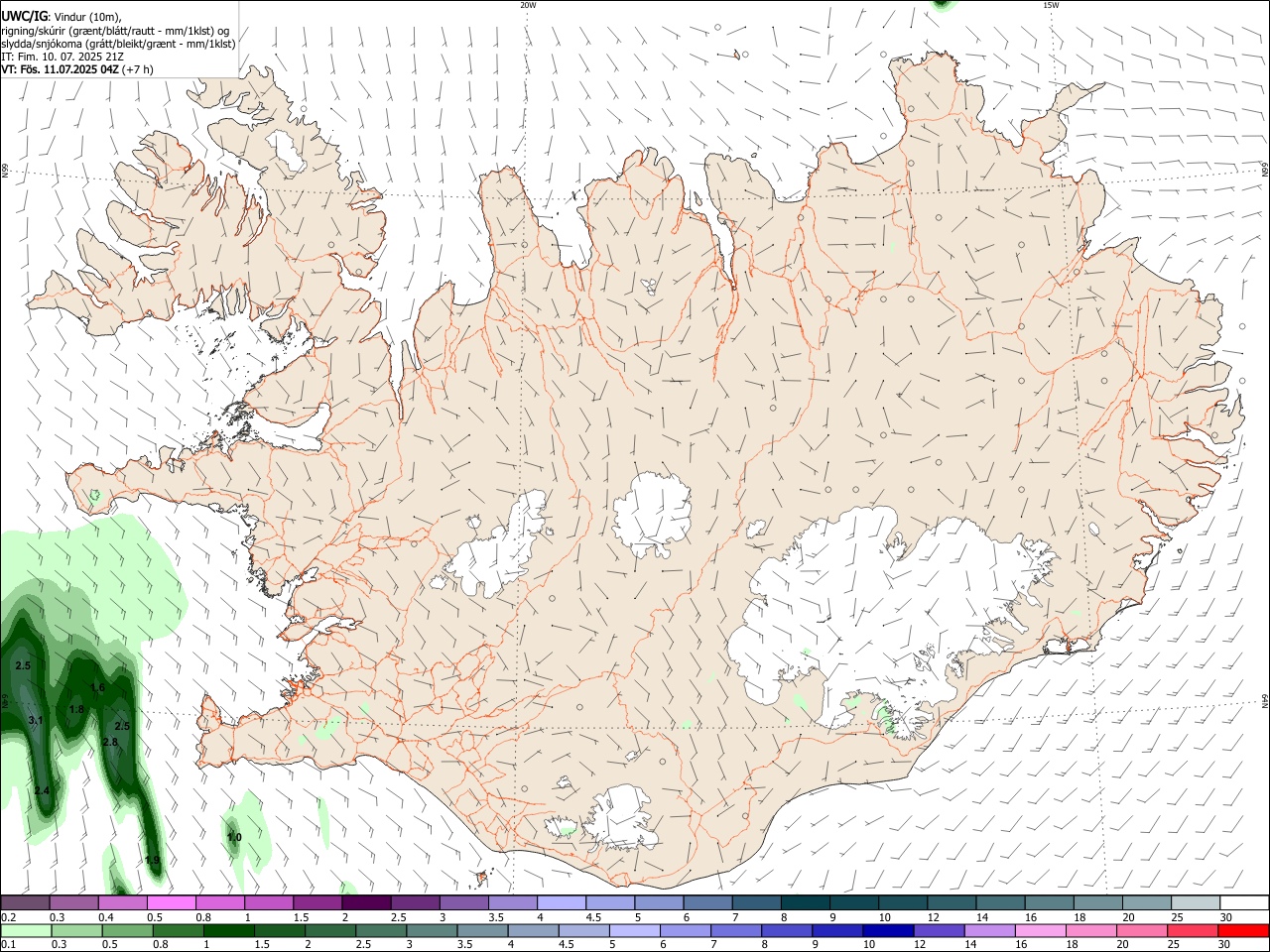Click the 20W longitude label
Viewport: 1270px width, 952px height.
coord(528,5)
